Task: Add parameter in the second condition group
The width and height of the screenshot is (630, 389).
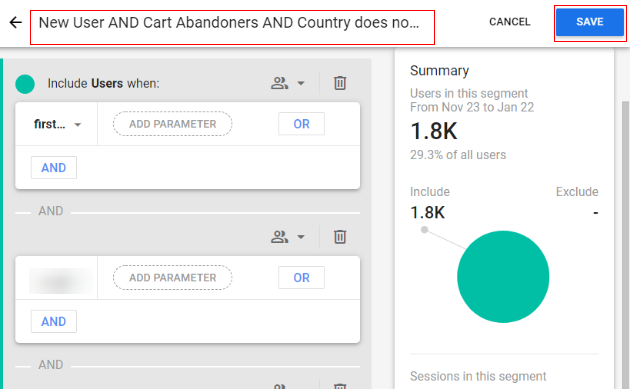Action: (x=172, y=277)
